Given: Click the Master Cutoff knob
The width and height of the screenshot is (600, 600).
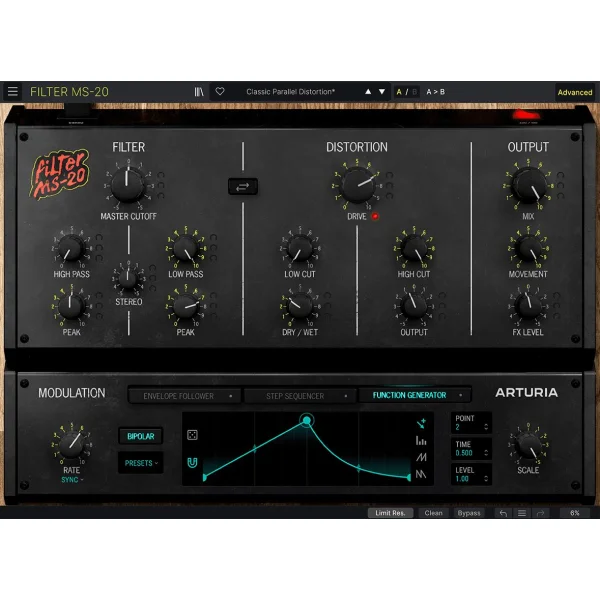Looking at the screenshot, I should pyautogui.click(x=128, y=185).
